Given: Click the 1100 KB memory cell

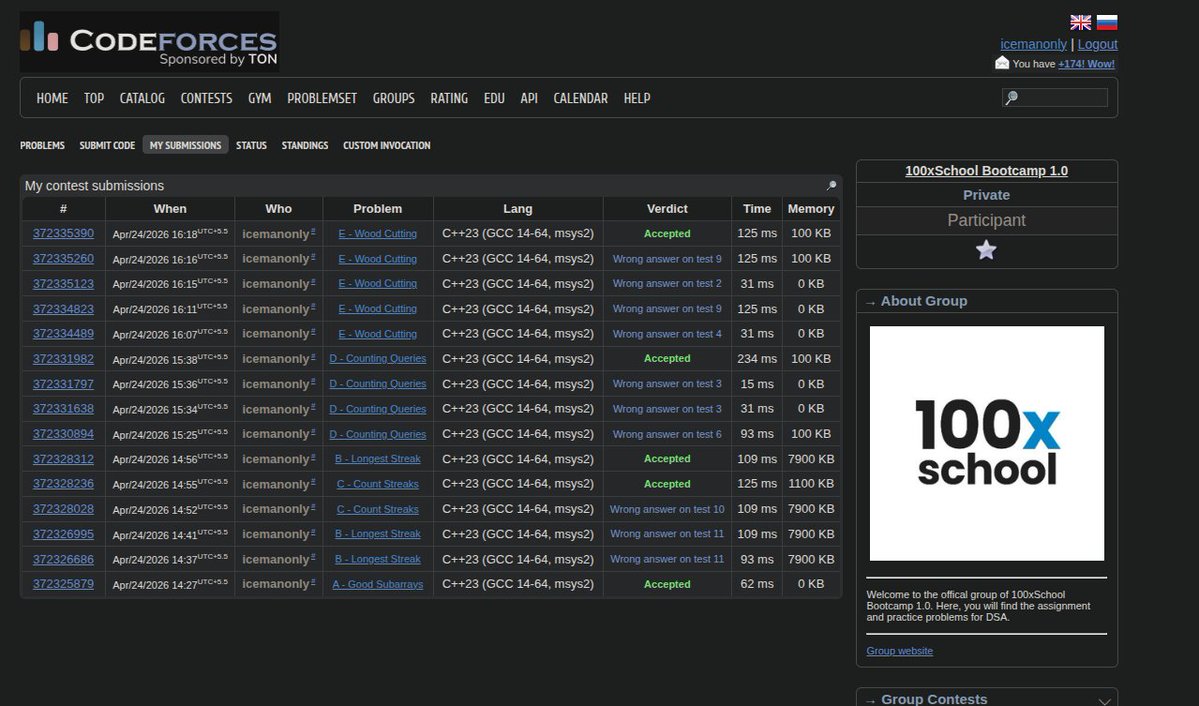Looking at the screenshot, I should (811, 483).
